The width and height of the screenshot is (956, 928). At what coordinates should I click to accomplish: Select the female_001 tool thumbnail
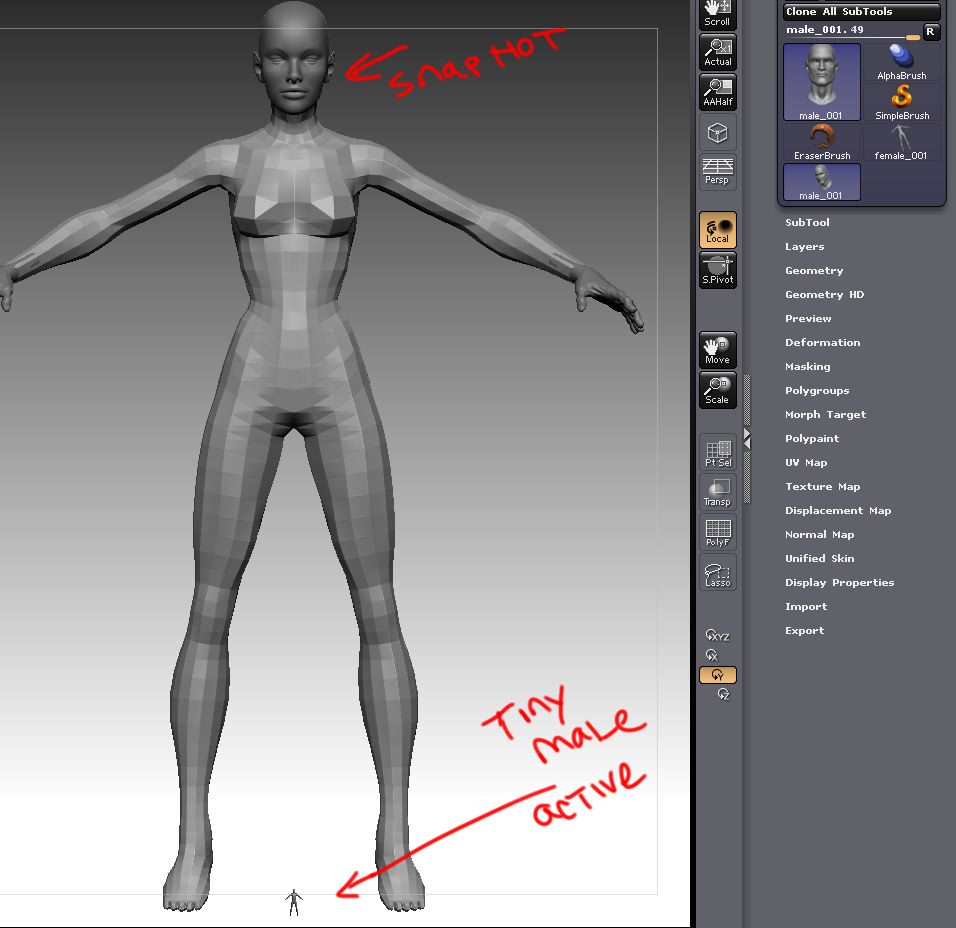[x=901, y=143]
